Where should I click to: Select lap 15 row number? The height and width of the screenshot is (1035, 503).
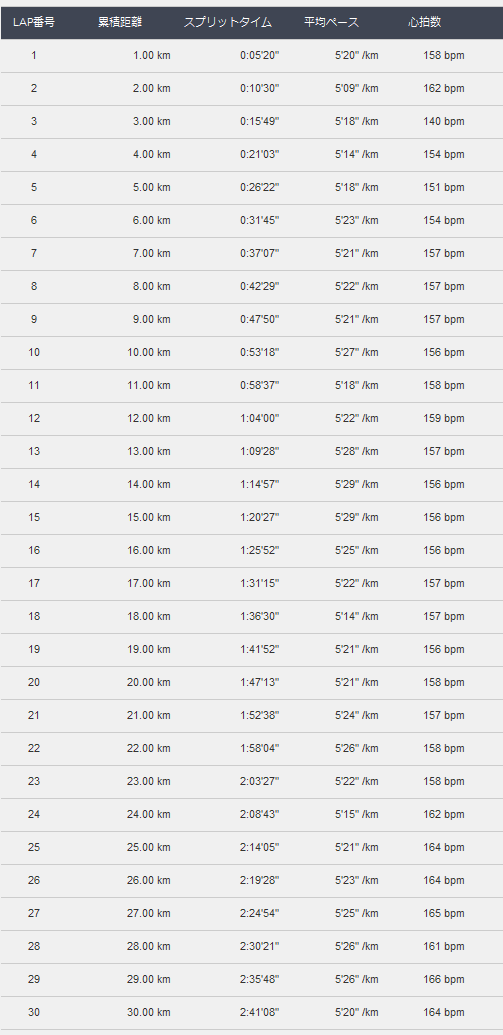[x=34, y=518]
